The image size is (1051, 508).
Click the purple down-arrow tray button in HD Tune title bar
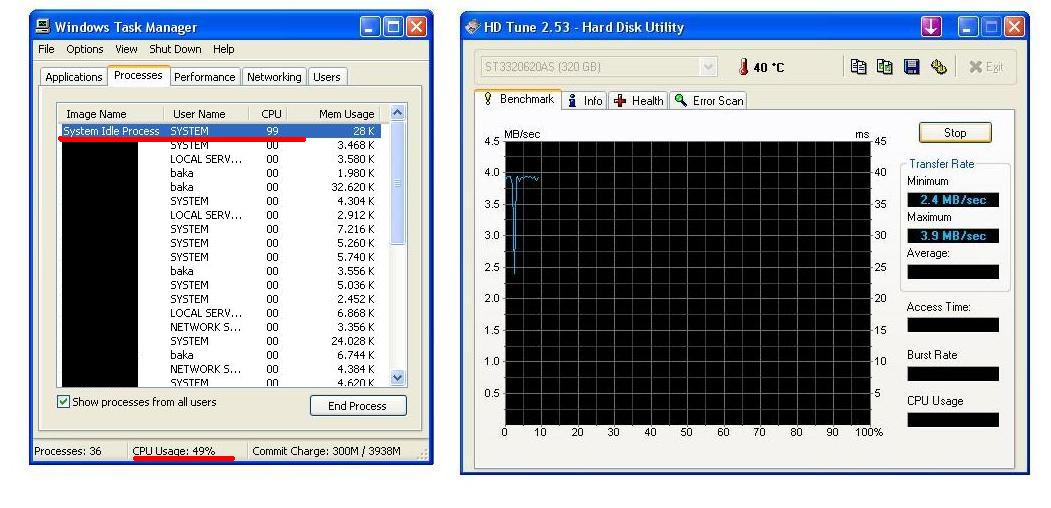click(931, 27)
